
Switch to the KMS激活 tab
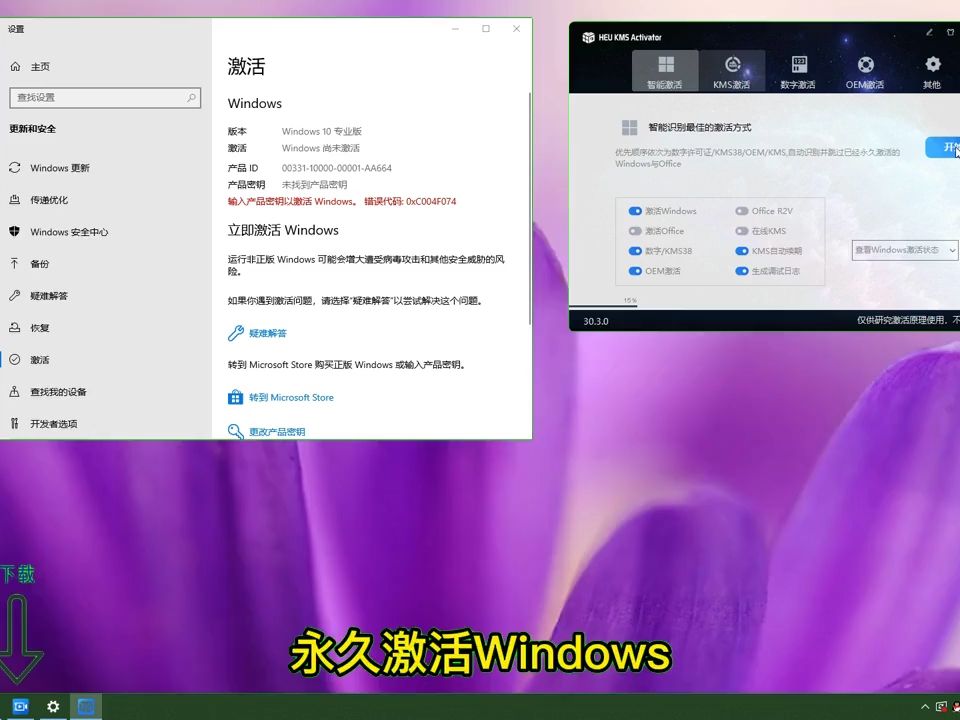coord(732,71)
